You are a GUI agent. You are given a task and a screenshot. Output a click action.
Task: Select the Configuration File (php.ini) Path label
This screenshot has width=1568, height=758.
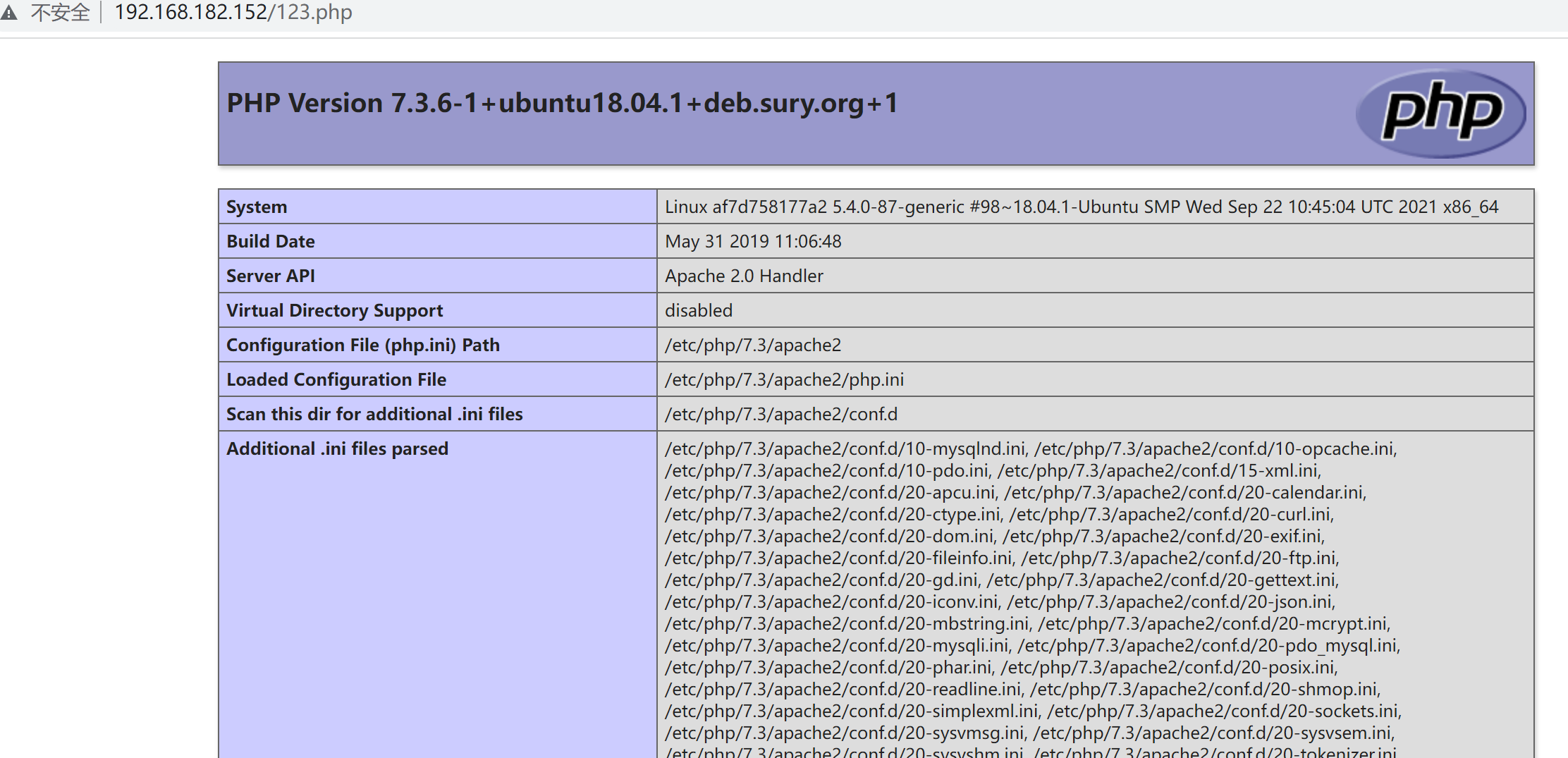click(x=363, y=345)
